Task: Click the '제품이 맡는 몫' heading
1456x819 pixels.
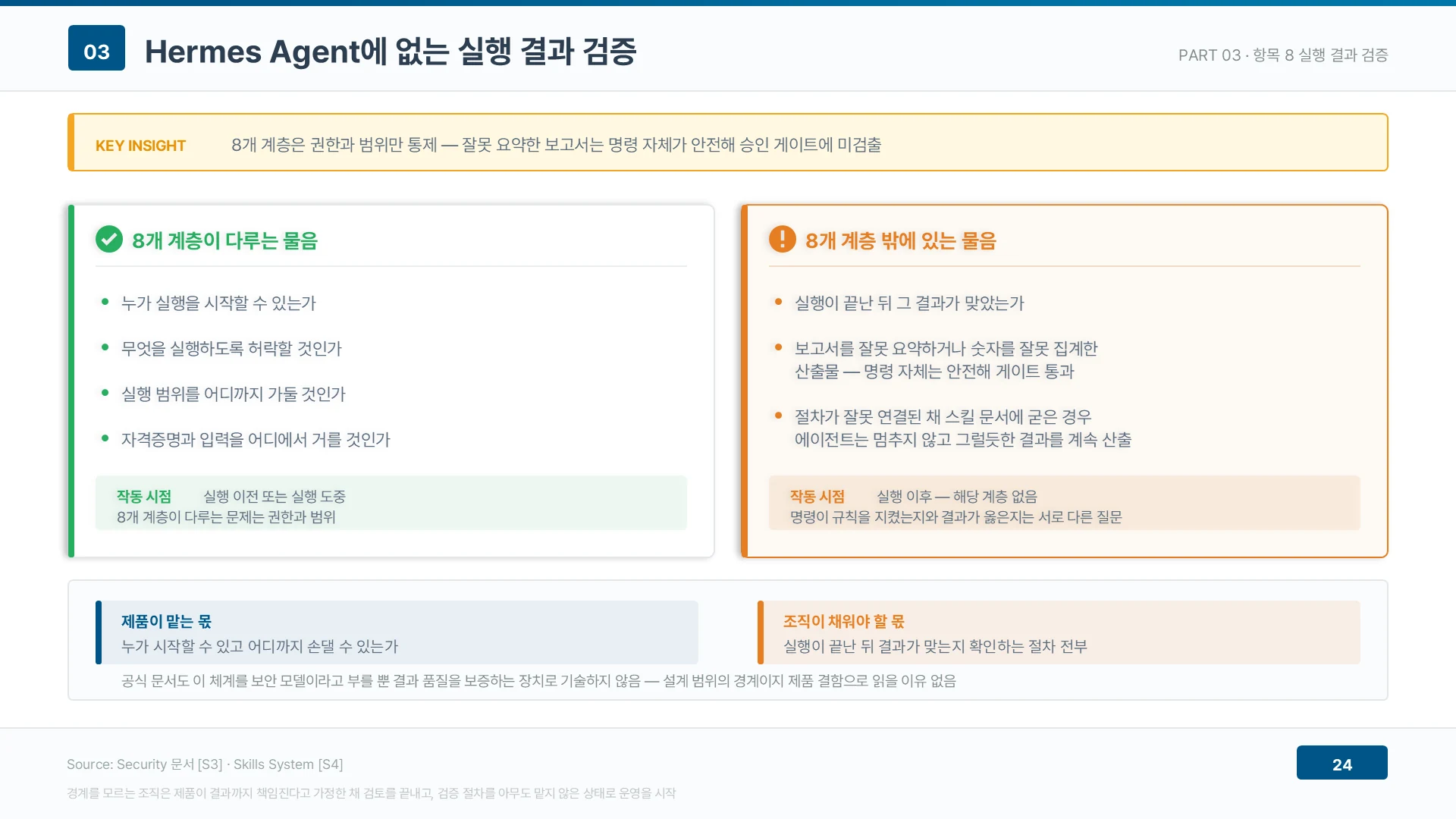Action: coord(166,622)
